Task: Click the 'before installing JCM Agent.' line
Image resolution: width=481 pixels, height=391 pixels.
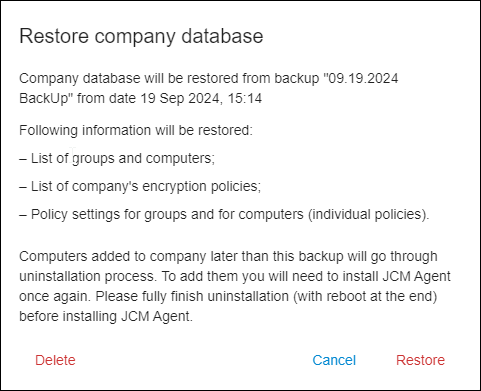Action: (106, 316)
